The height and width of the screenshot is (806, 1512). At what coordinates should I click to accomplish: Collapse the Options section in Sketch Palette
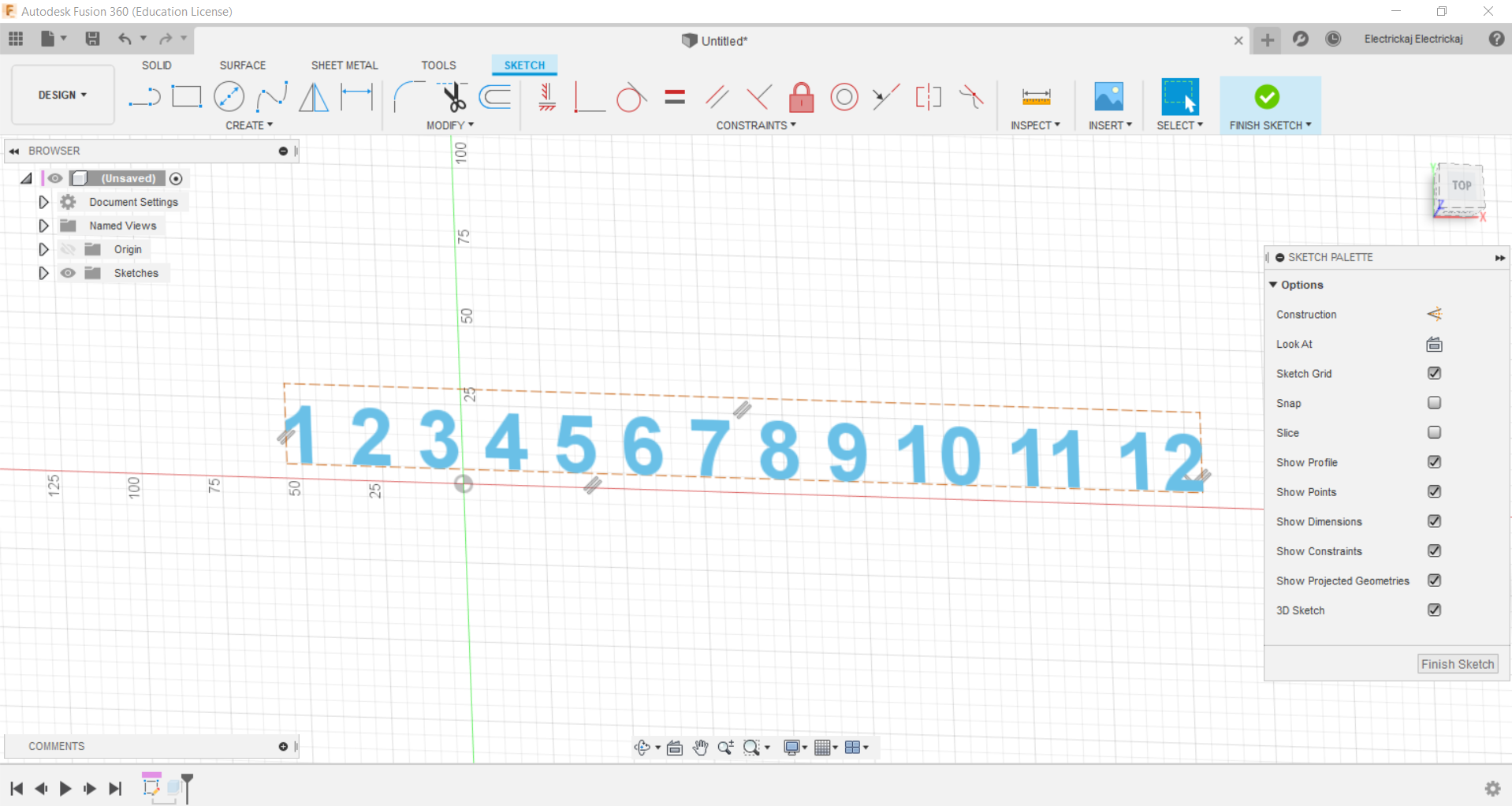coord(1273,285)
